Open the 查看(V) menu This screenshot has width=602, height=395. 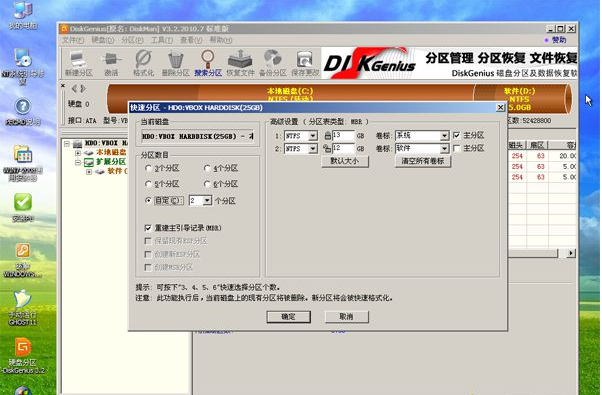click(x=191, y=40)
